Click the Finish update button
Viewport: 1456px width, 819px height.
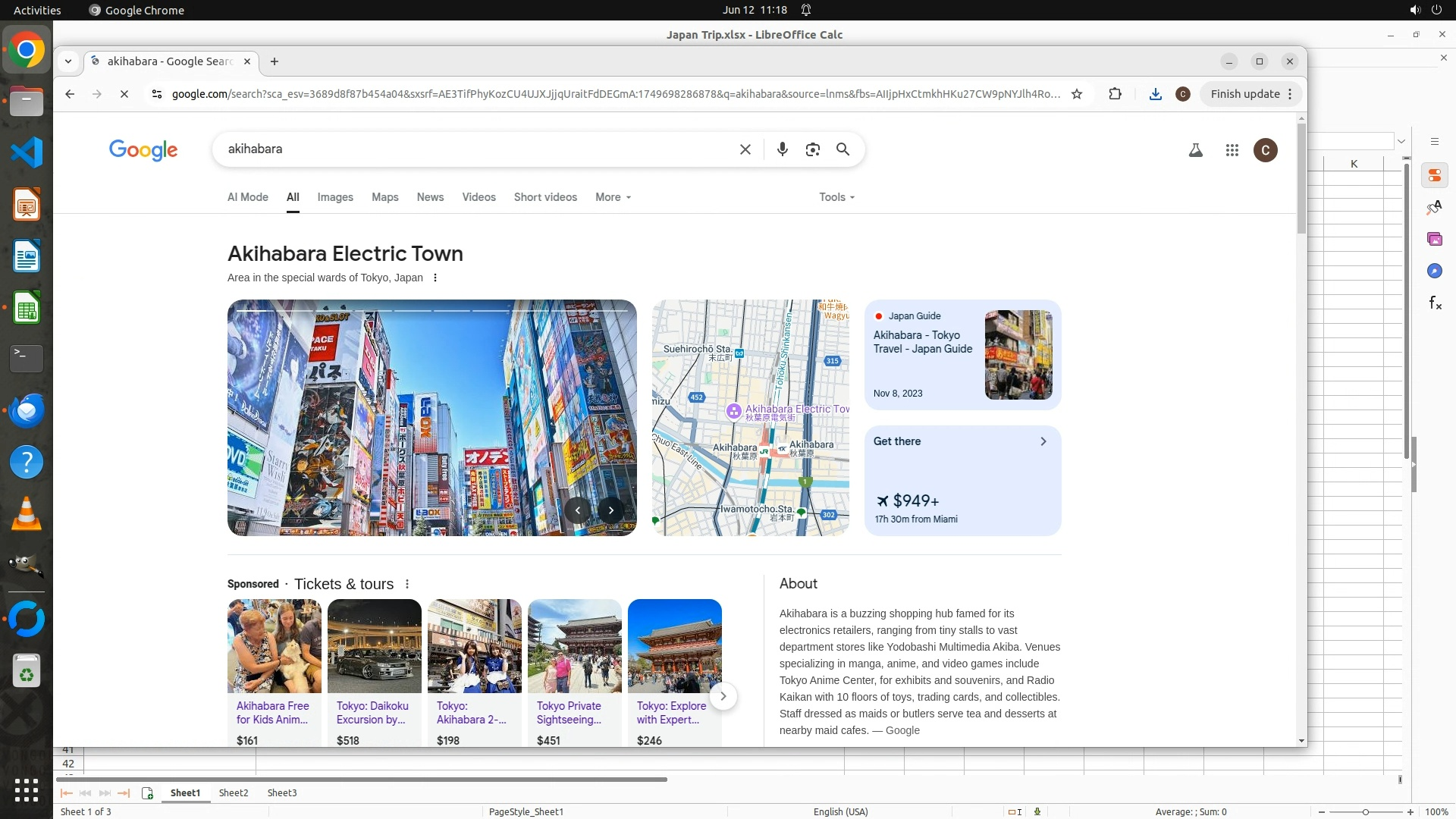(x=1244, y=94)
